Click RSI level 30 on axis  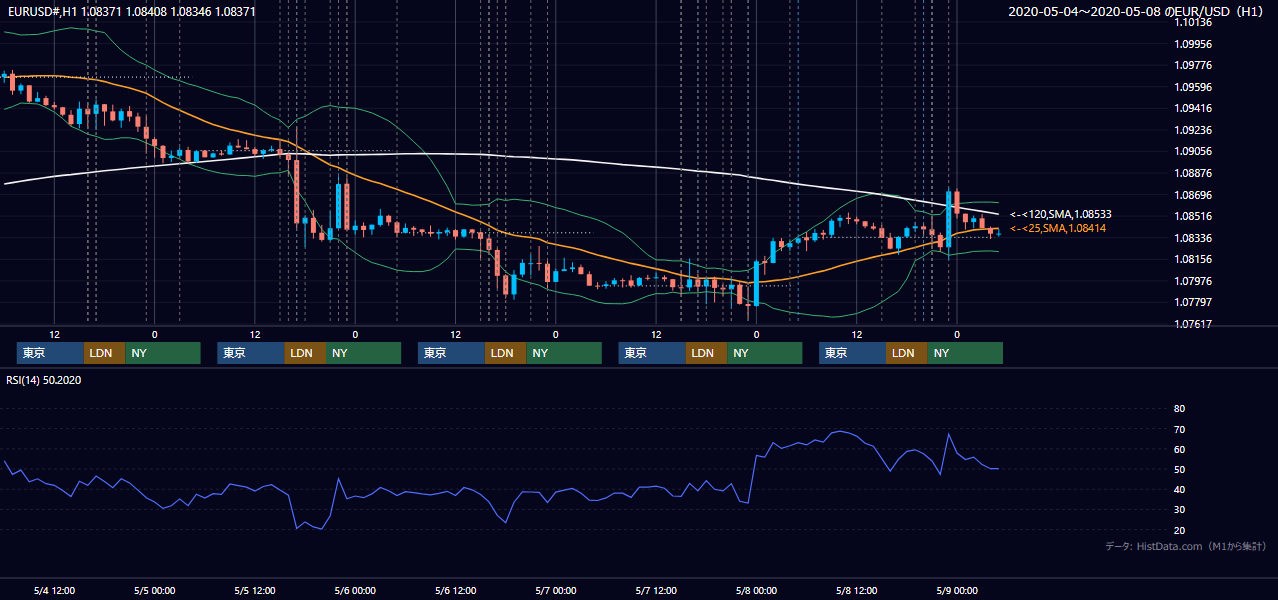pyautogui.click(x=1179, y=510)
